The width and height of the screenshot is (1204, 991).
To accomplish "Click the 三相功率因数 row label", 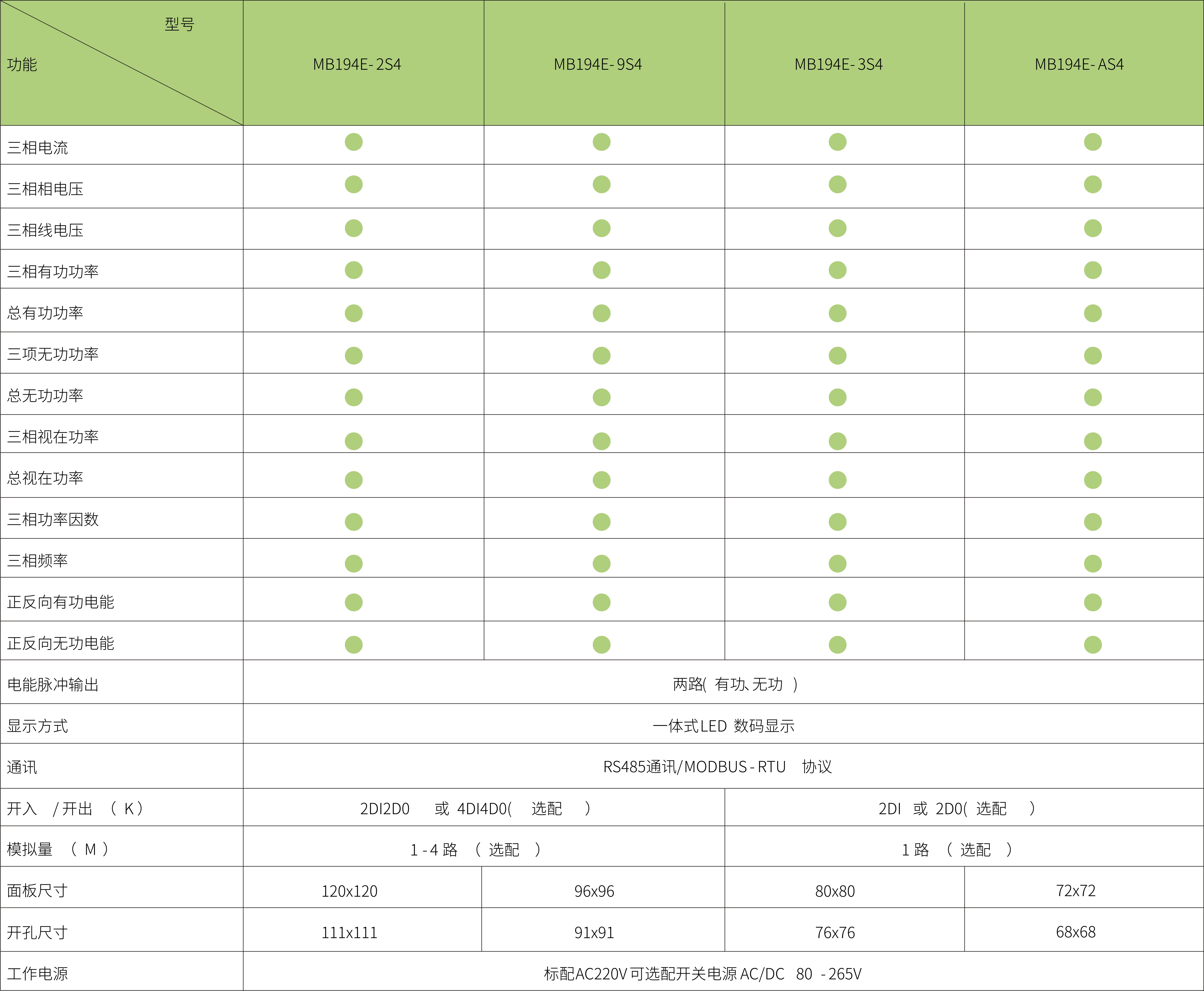I will click(53, 520).
